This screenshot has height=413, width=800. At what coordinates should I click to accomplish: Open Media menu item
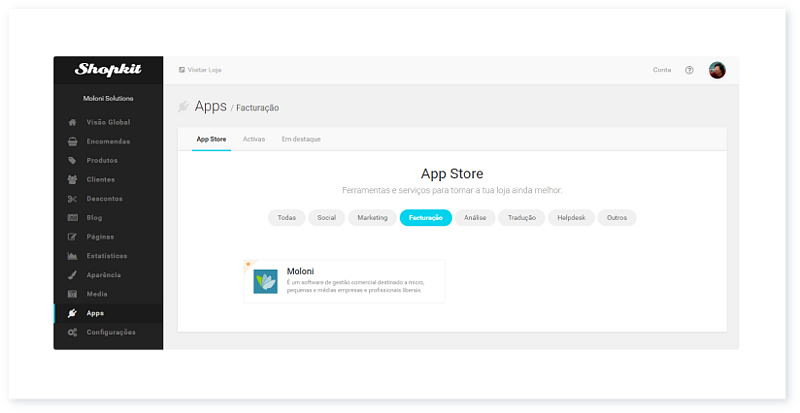point(97,294)
